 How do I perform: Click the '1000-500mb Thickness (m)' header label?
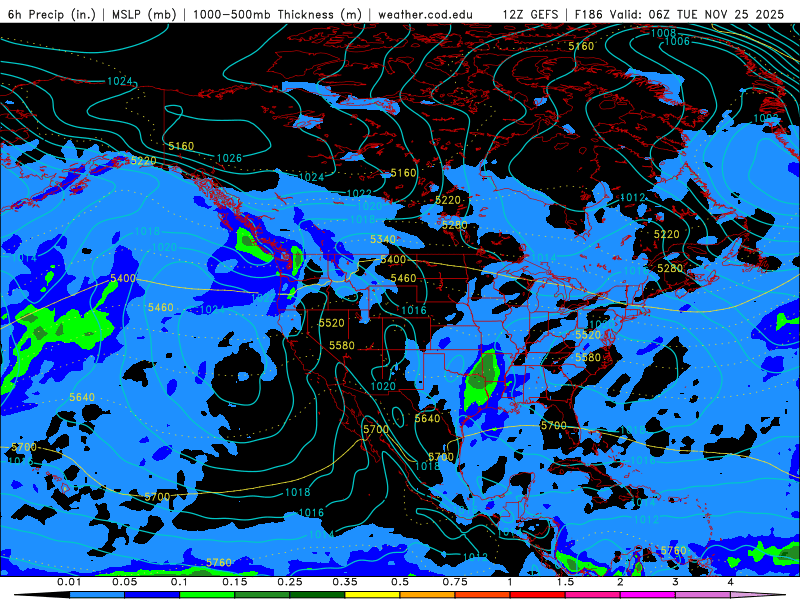tap(277, 14)
